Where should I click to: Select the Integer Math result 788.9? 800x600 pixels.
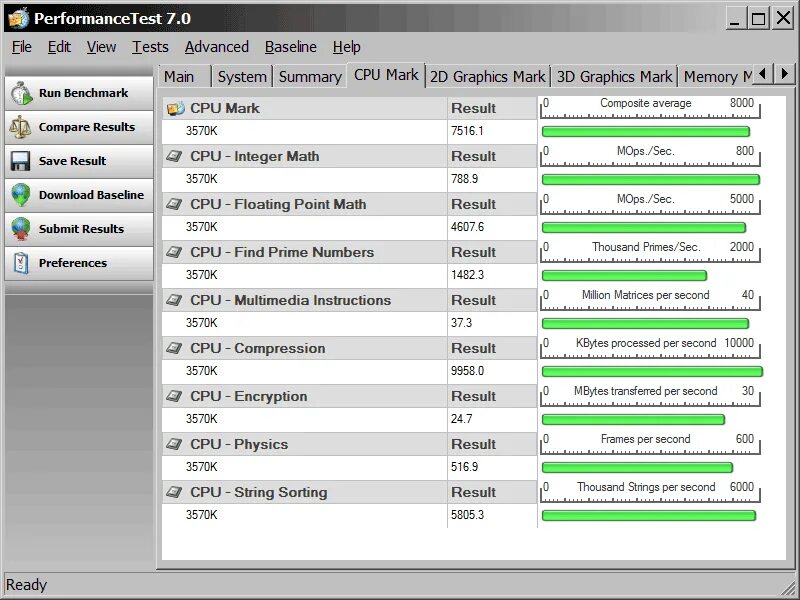click(x=464, y=179)
